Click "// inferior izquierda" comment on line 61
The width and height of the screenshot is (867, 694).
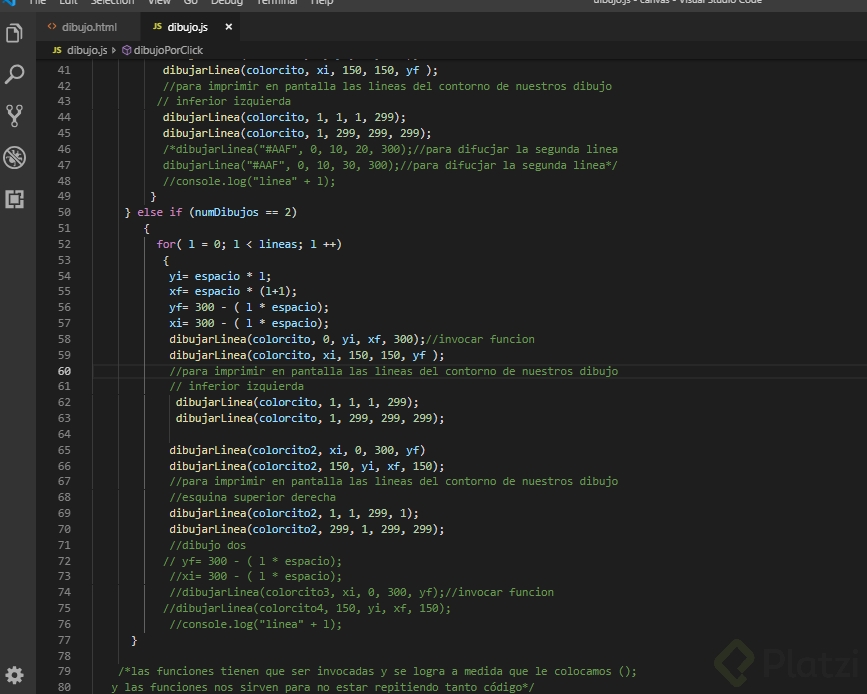pos(236,386)
